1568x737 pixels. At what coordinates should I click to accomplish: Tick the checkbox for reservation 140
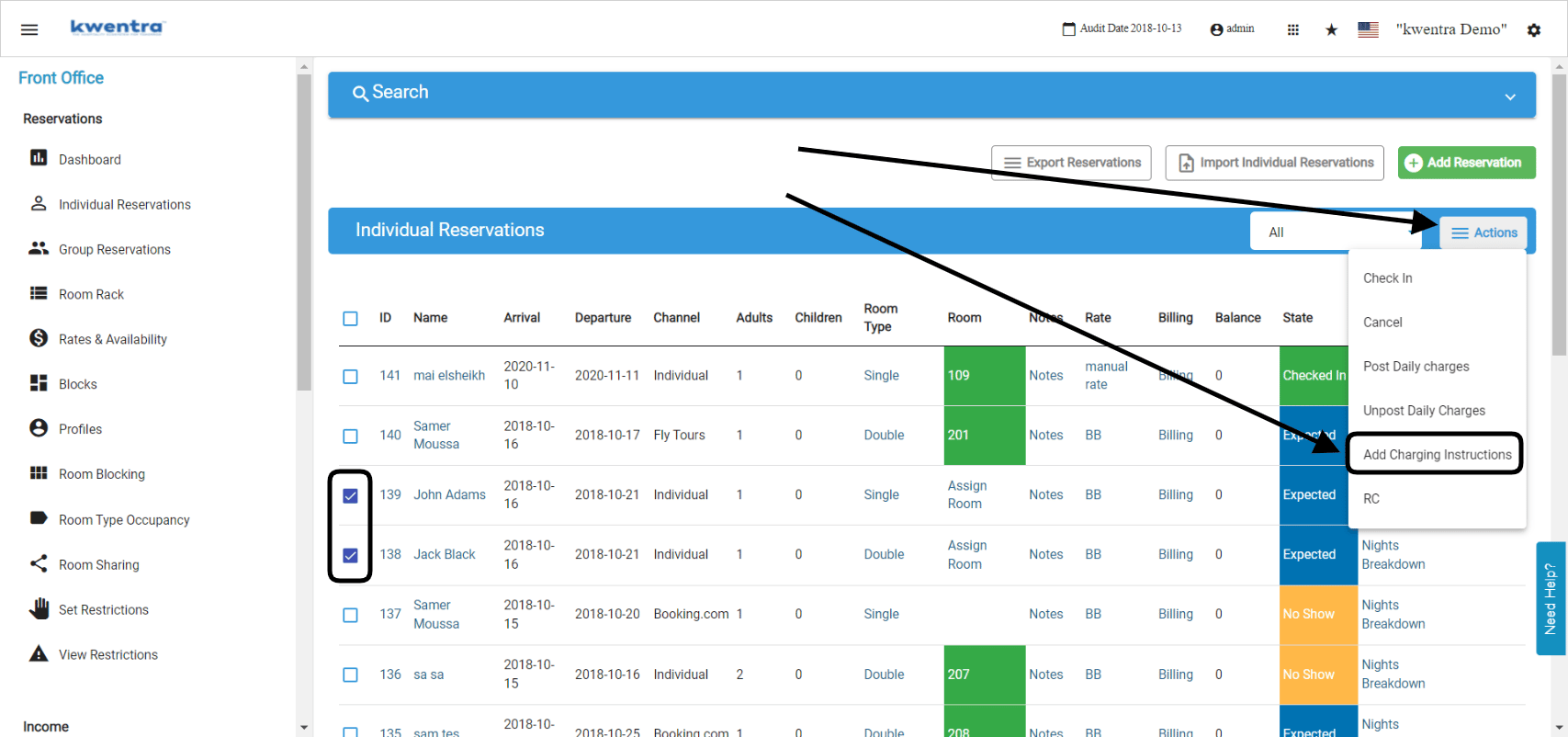tap(350, 436)
